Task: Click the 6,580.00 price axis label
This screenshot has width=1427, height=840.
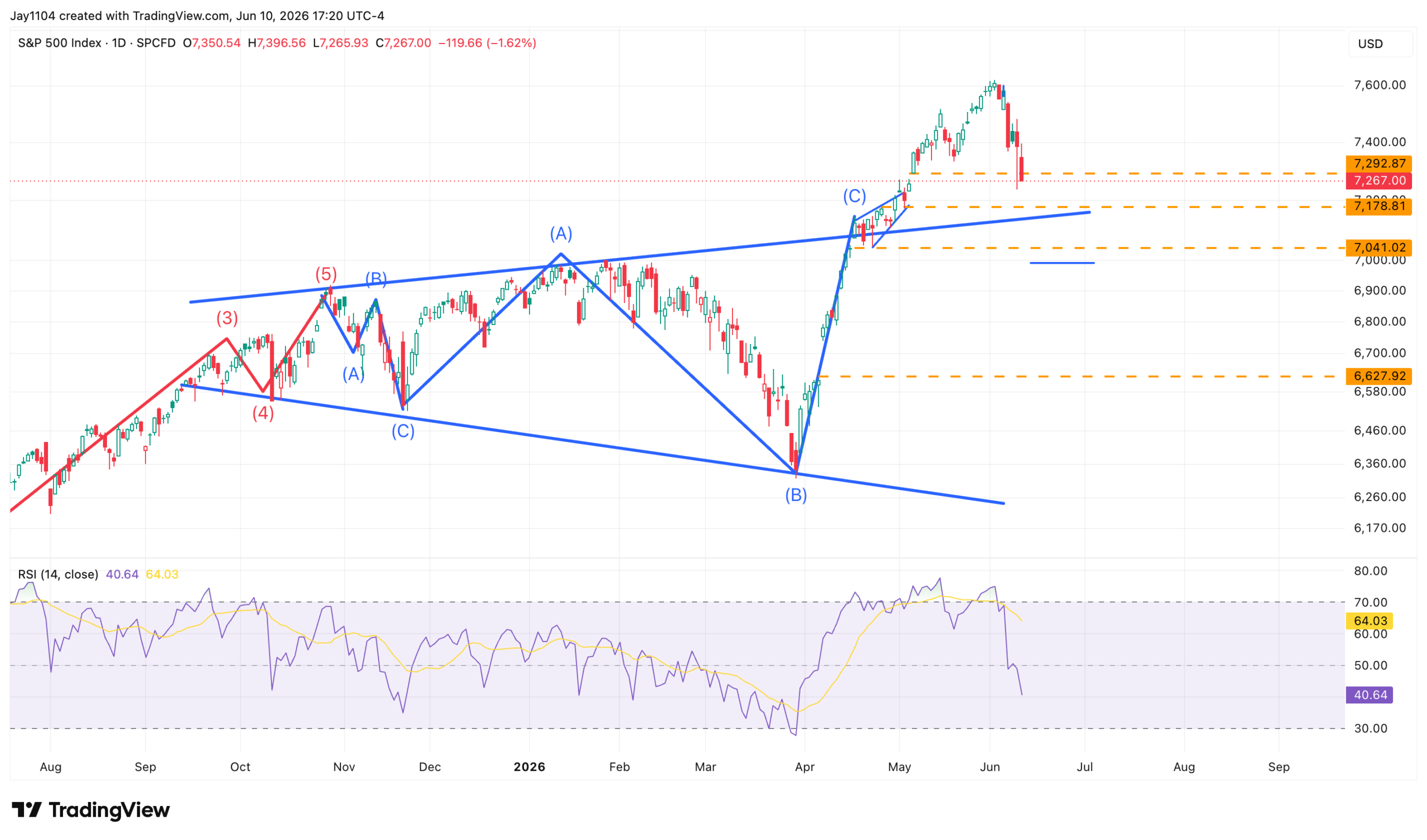Action: [x=1380, y=391]
